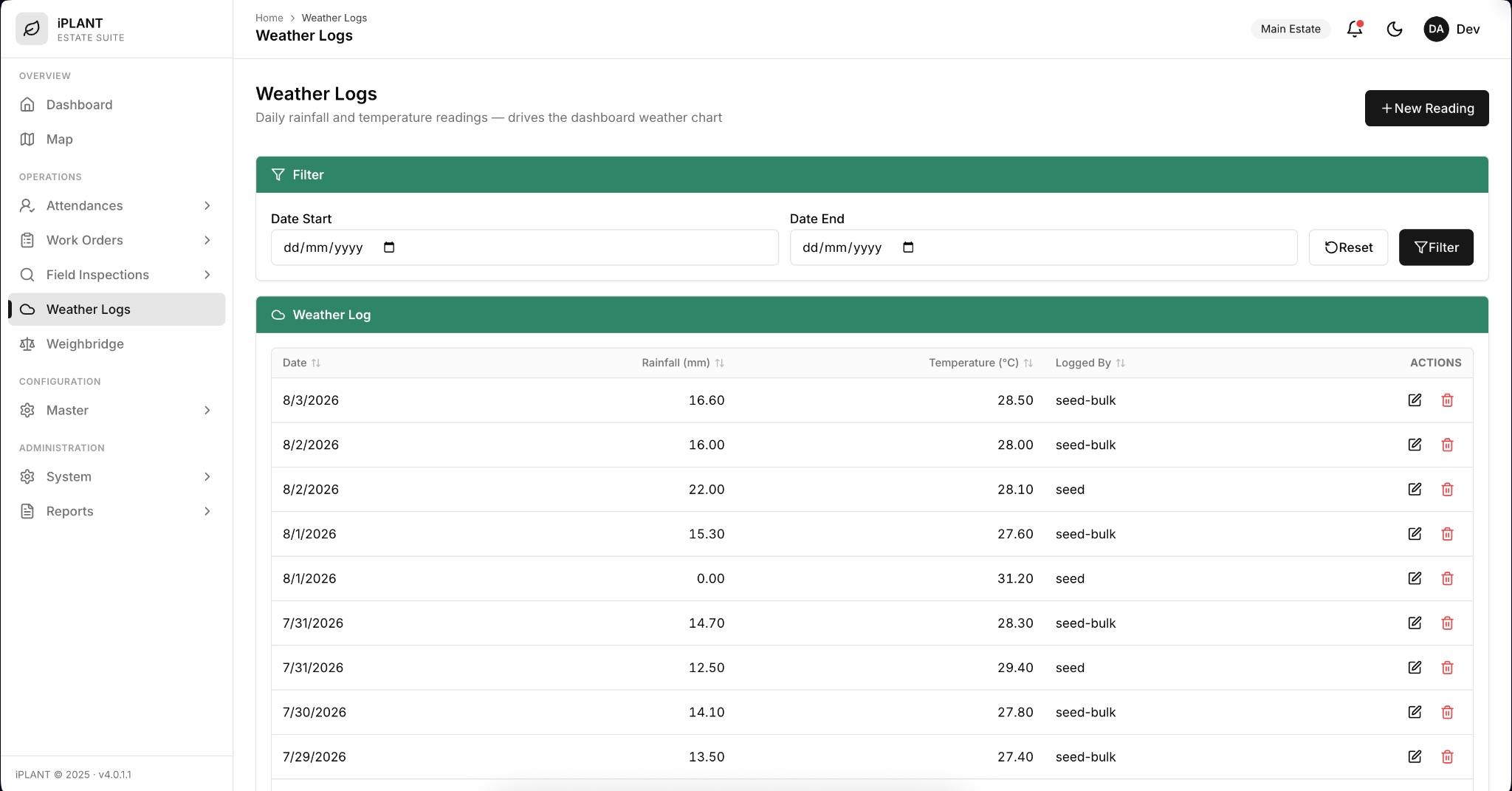Edit the 7/30/2026 weather reading
The image size is (1512, 791).
coord(1415,712)
